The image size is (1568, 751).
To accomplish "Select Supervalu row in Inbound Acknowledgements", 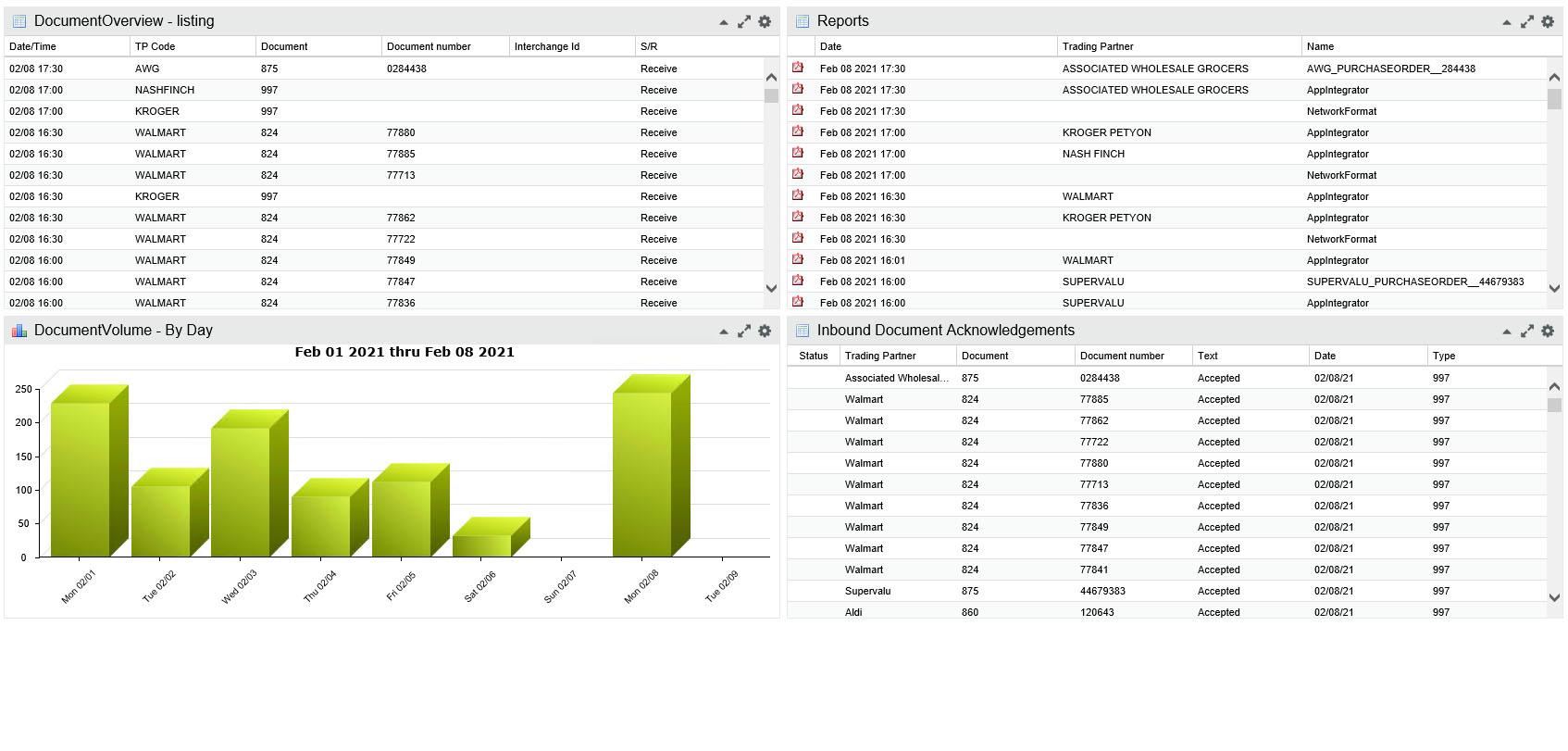I will (x=1167, y=591).
